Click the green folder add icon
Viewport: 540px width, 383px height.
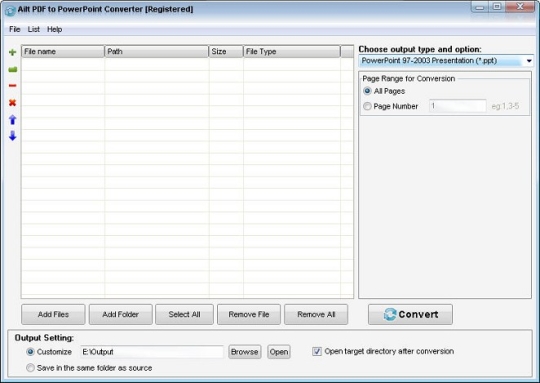tap(12, 70)
